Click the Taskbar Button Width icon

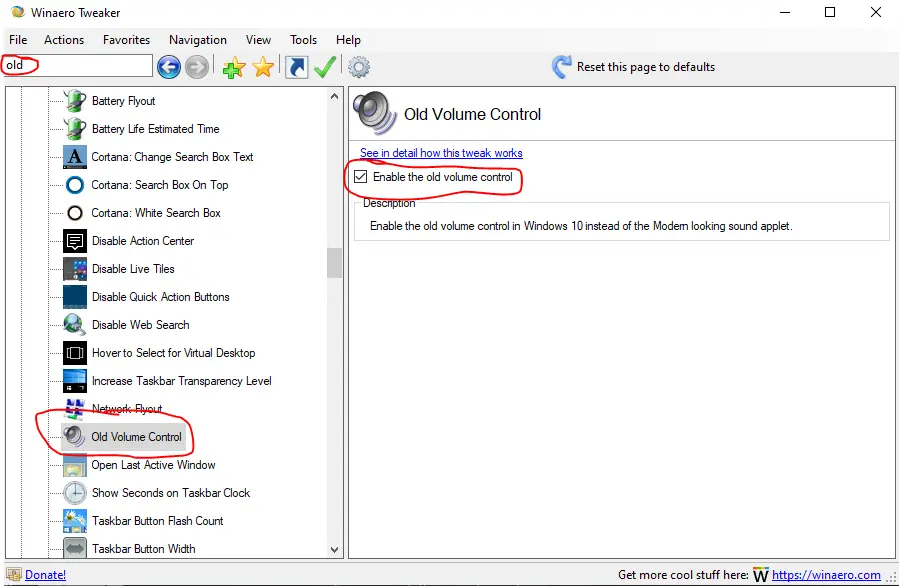pyautogui.click(x=75, y=549)
